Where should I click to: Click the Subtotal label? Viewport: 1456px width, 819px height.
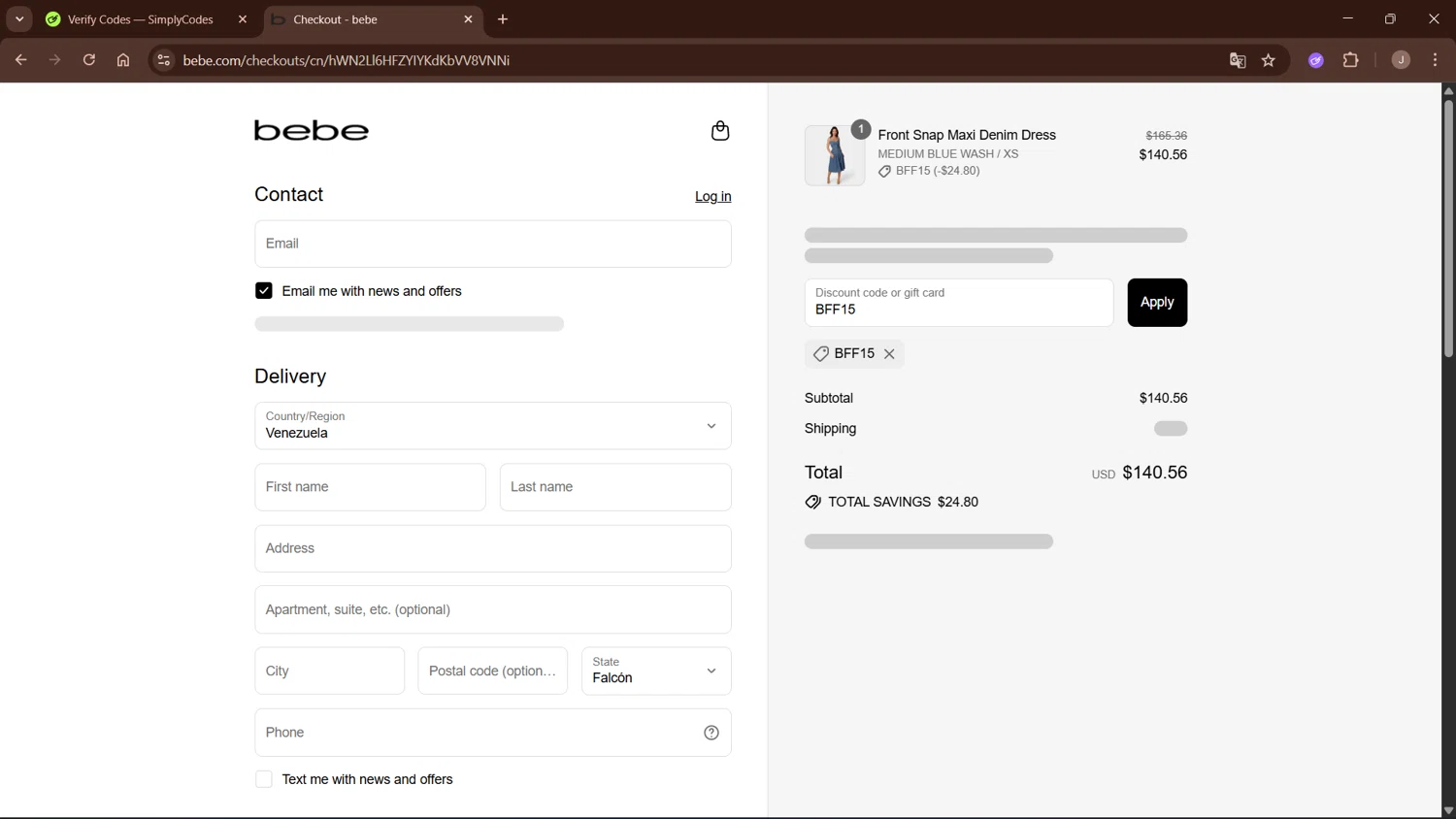click(x=829, y=399)
